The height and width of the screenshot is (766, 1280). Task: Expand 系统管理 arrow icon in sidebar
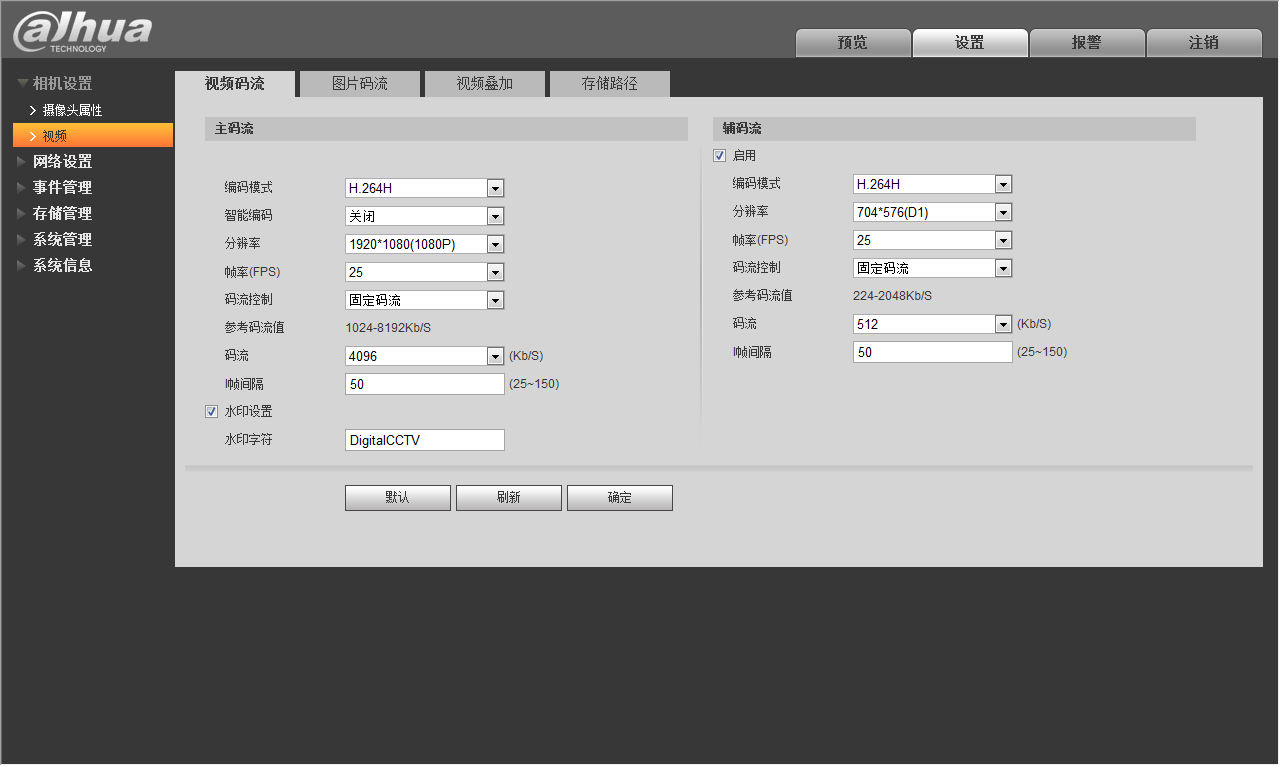pos(22,239)
